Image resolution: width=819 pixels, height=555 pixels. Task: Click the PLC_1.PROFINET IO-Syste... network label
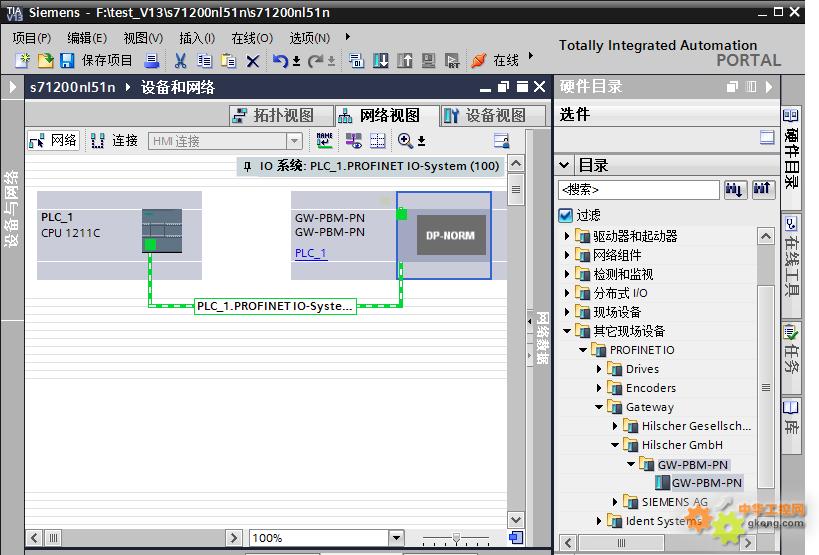click(x=275, y=306)
